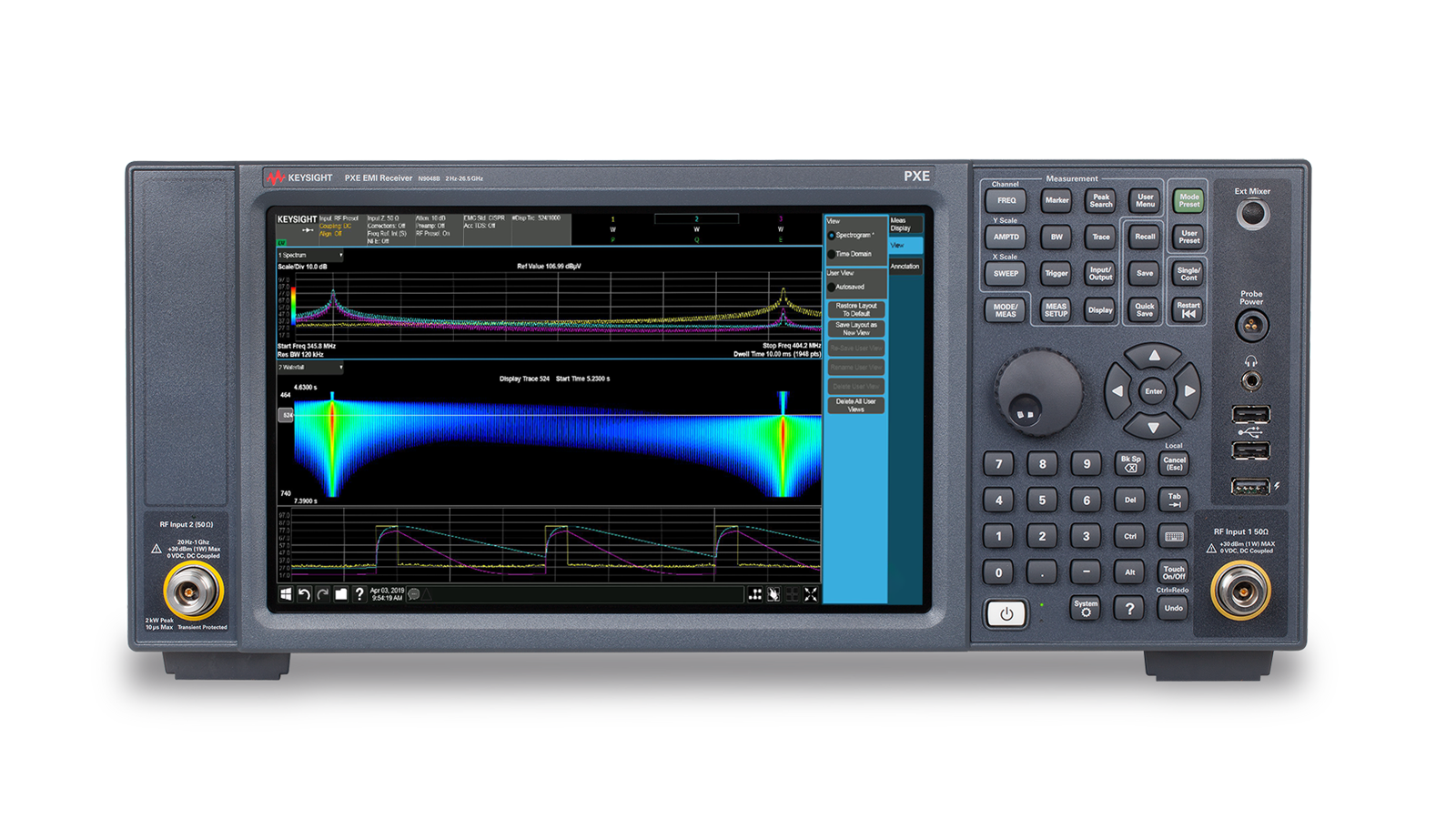Select the Spectrogram view radio button
The width and height of the screenshot is (1456, 819).
pyautogui.click(x=832, y=236)
